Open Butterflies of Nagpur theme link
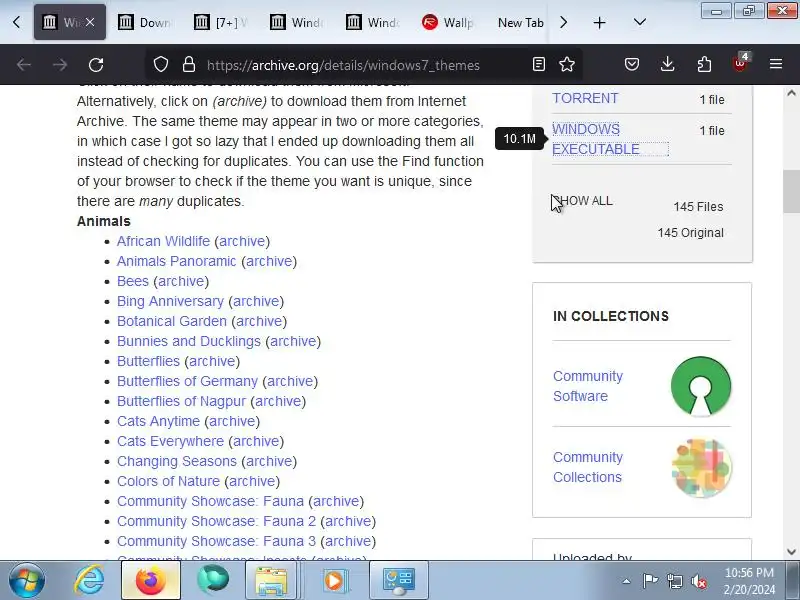Screen dimensions: 800x600 (182, 401)
